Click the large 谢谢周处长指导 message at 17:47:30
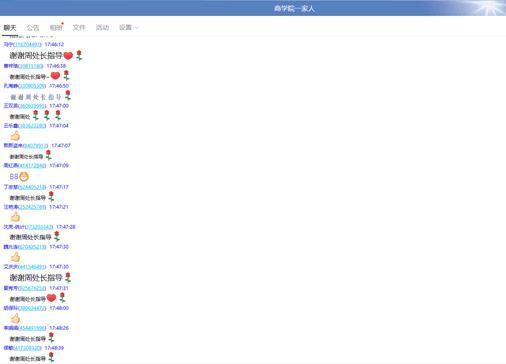Screen dimensions: 506x364 (x=36, y=278)
